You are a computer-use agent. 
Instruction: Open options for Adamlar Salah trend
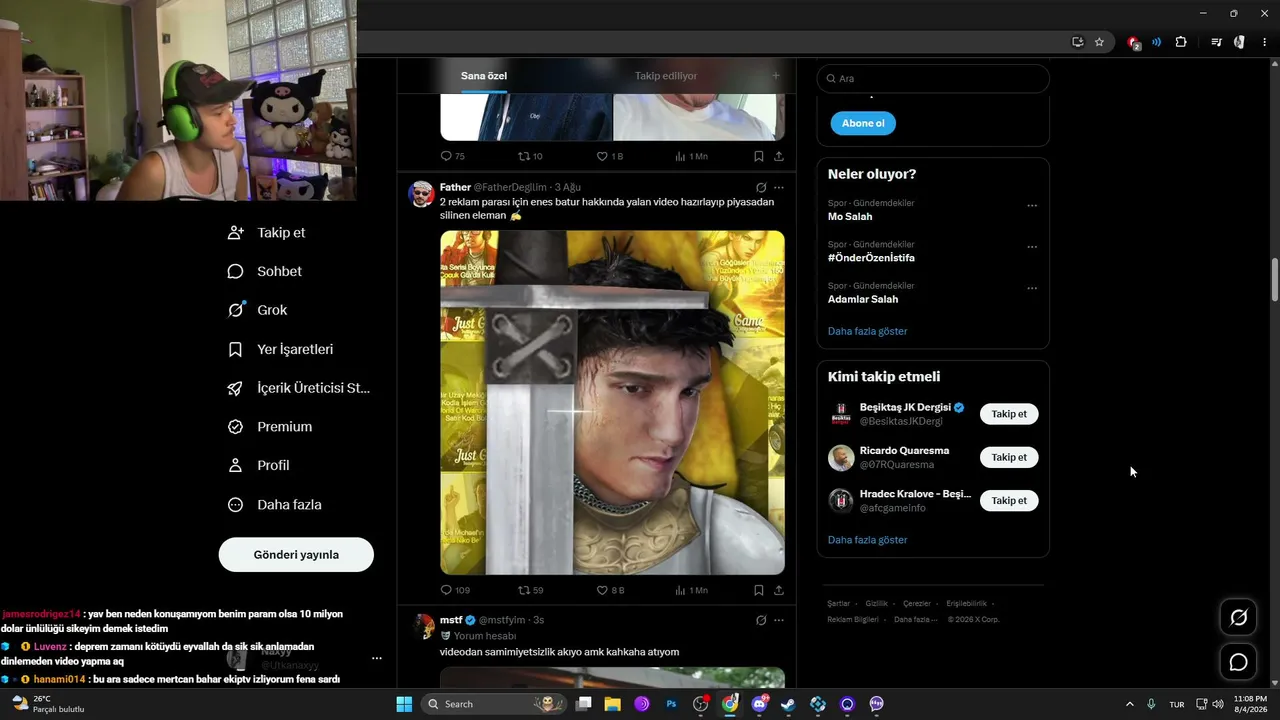[x=1032, y=289]
